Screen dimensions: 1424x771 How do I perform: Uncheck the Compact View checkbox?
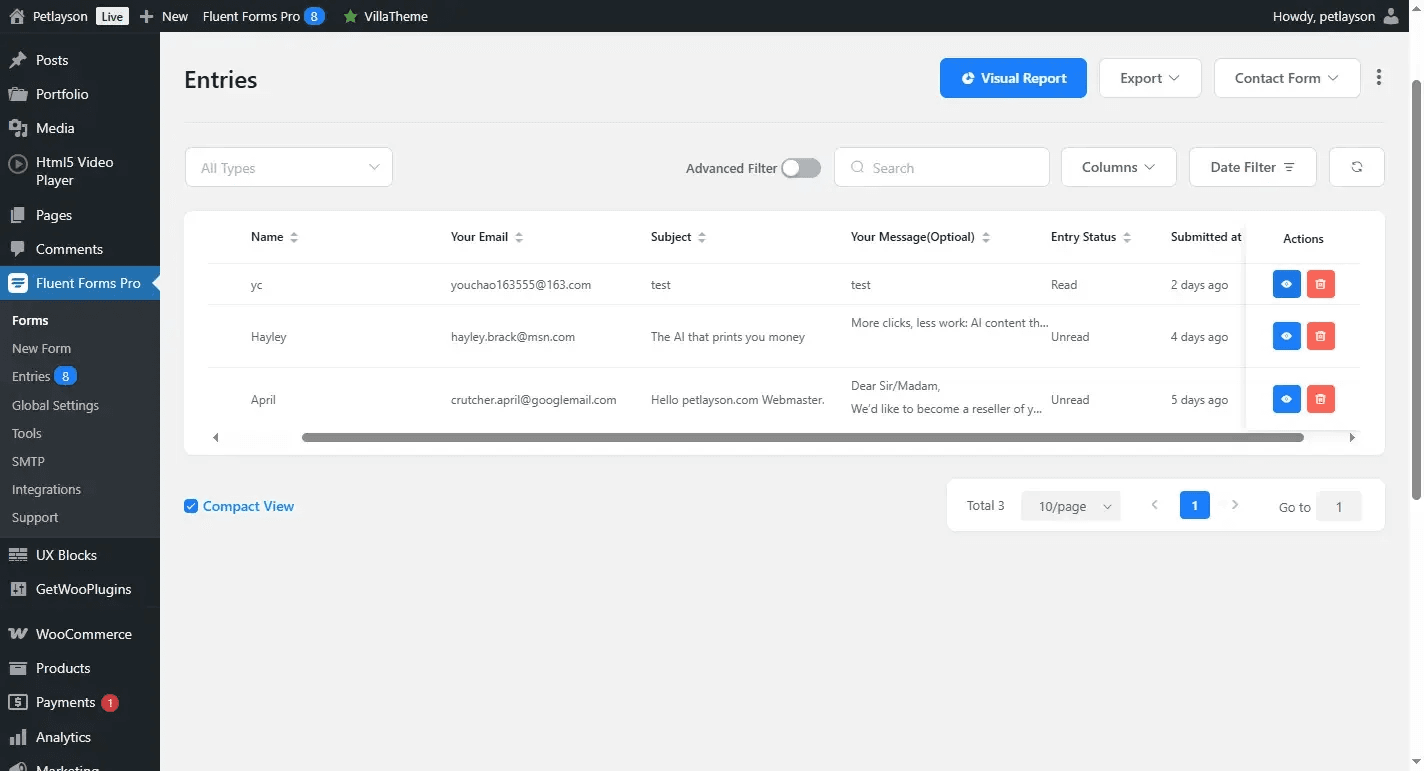tap(191, 506)
